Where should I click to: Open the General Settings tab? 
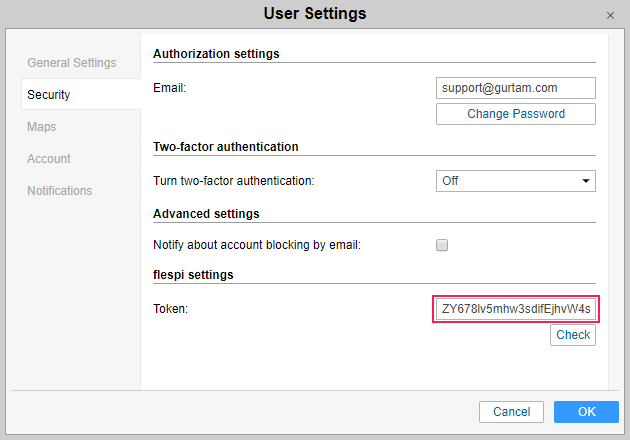pyautogui.click(x=71, y=63)
